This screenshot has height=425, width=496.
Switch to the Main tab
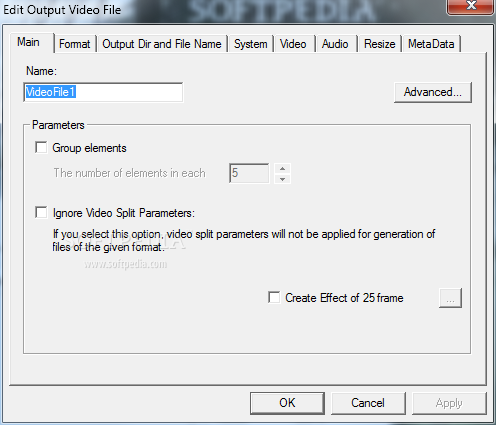pos(31,42)
